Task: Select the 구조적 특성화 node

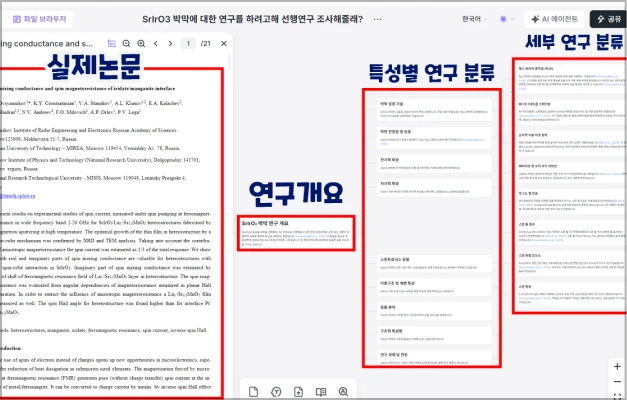Action: (x=433, y=335)
